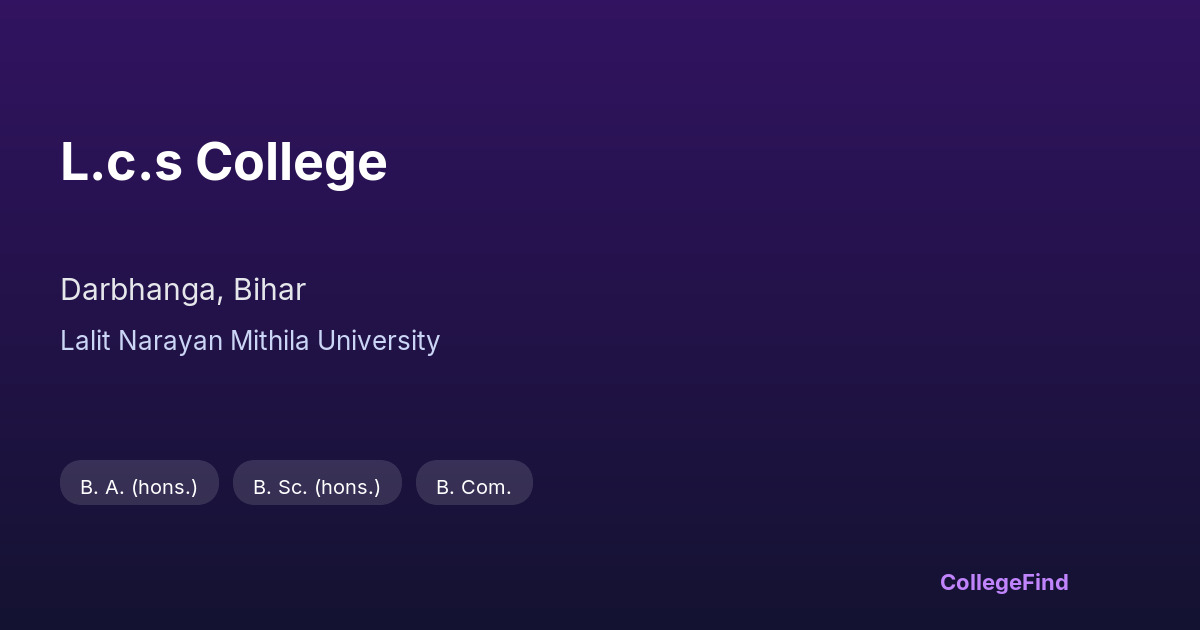Open the CollegeFind brand logo
The height and width of the screenshot is (630, 1200).
tap(1003, 582)
